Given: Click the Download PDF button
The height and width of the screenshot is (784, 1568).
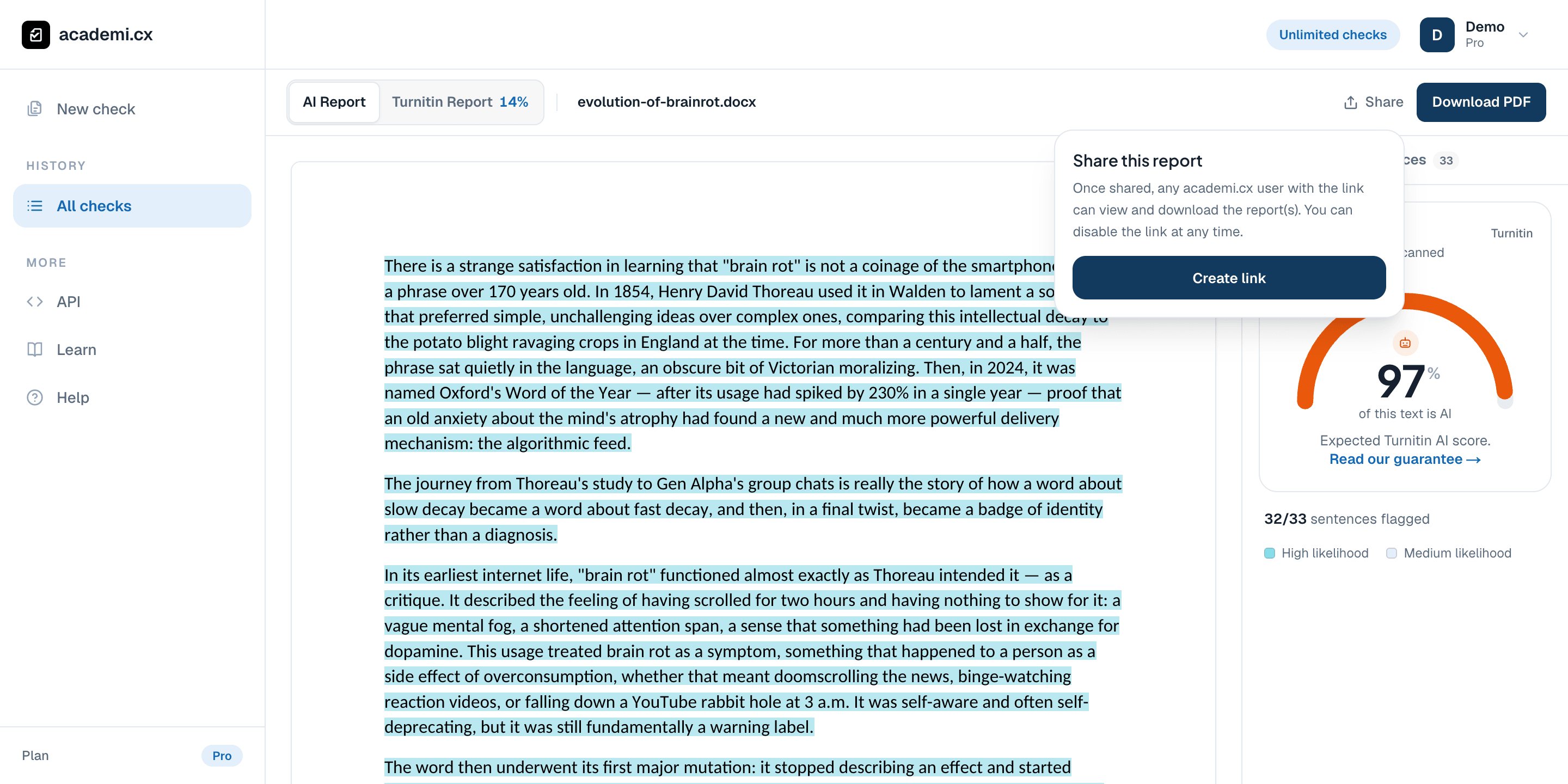Looking at the screenshot, I should click(1480, 102).
